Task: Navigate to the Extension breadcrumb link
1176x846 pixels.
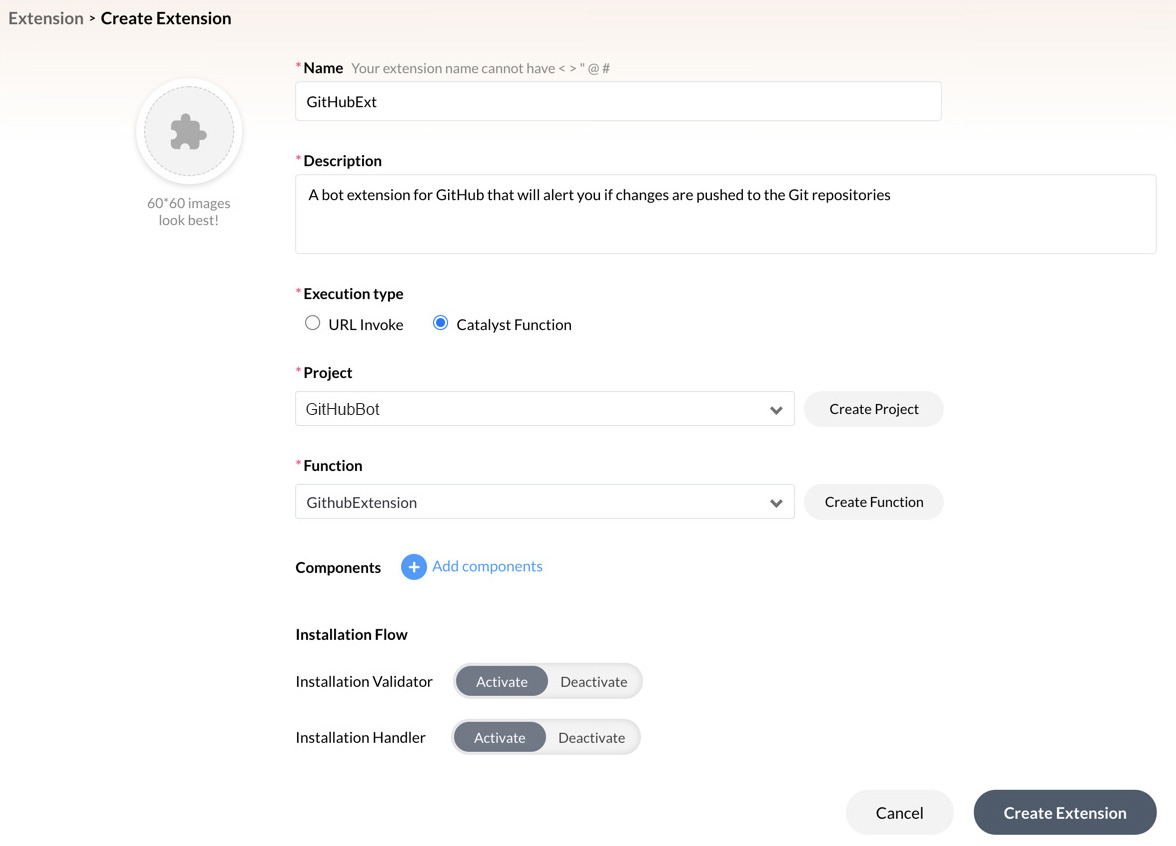Action: click(x=46, y=17)
